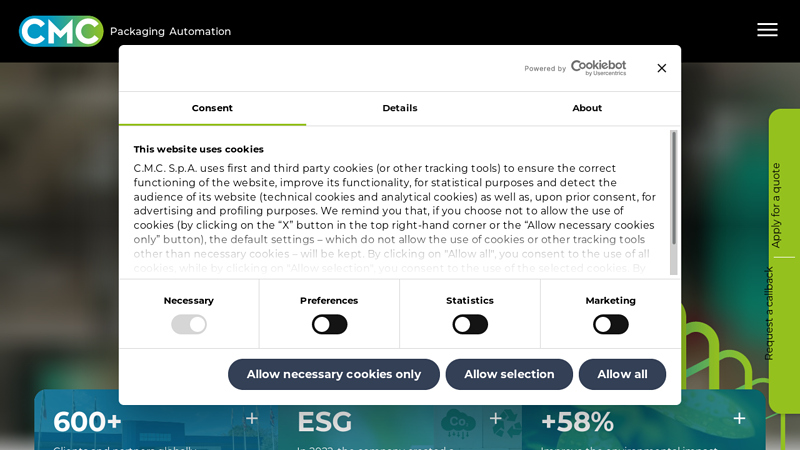
Task: Turn on the Marketing cookies toggle
Action: 611,324
